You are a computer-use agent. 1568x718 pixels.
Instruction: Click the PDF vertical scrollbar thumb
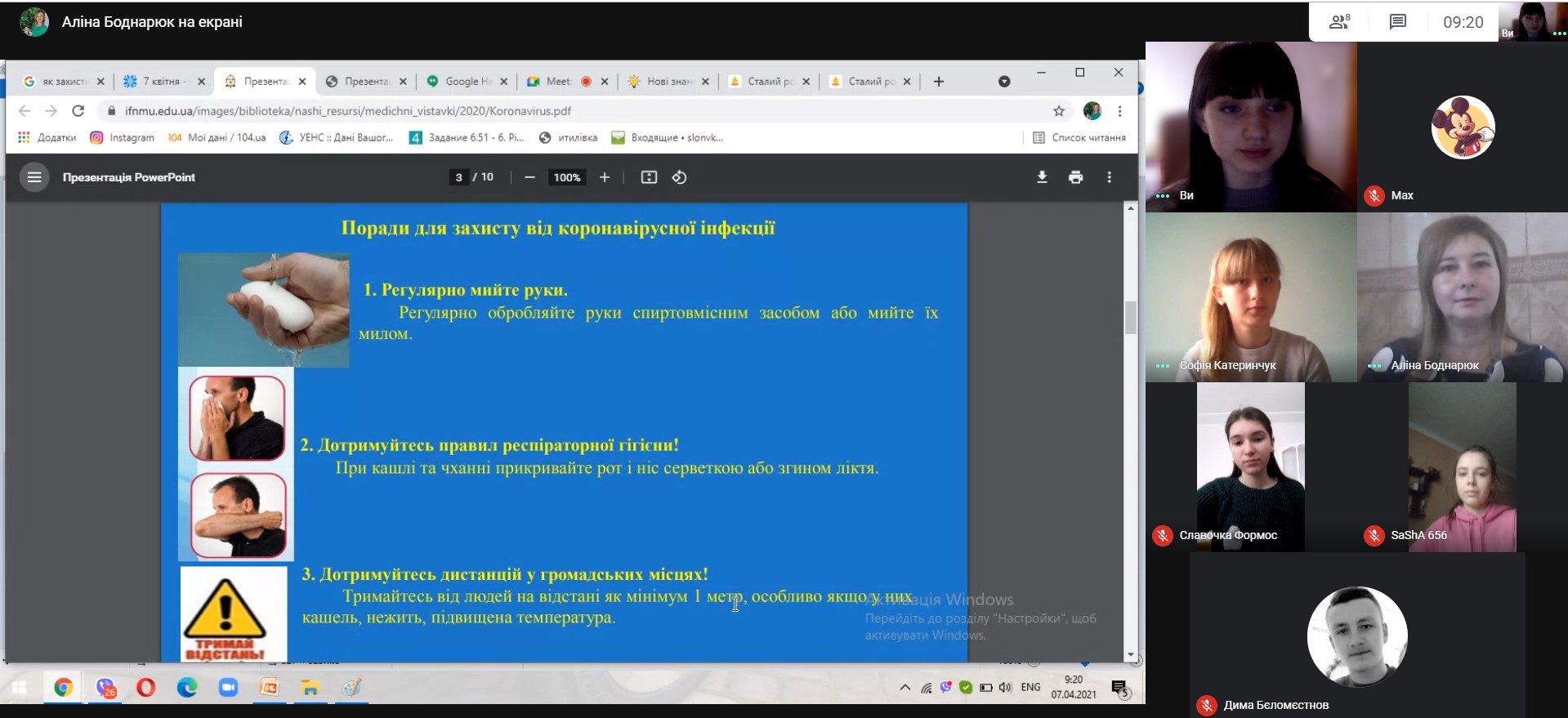point(1131,318)
